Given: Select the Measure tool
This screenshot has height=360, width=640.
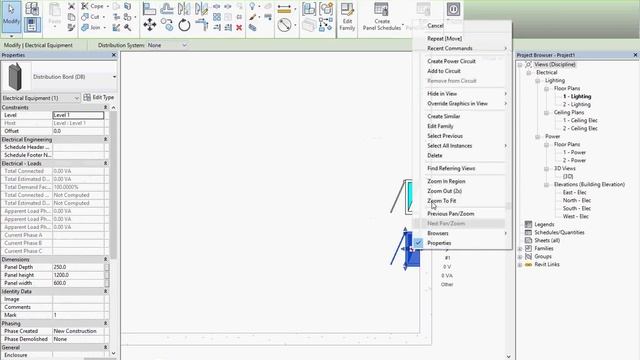Looking at the screenshot, I should pyautogui.click(x=284, y=25).
